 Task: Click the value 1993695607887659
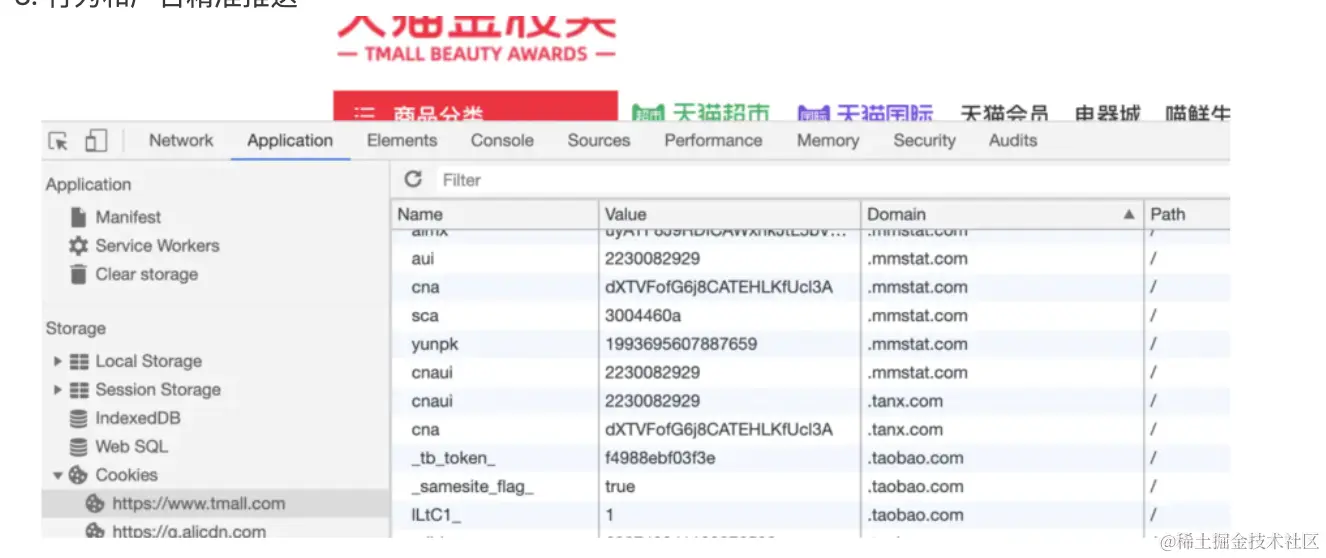click(680, 344)
